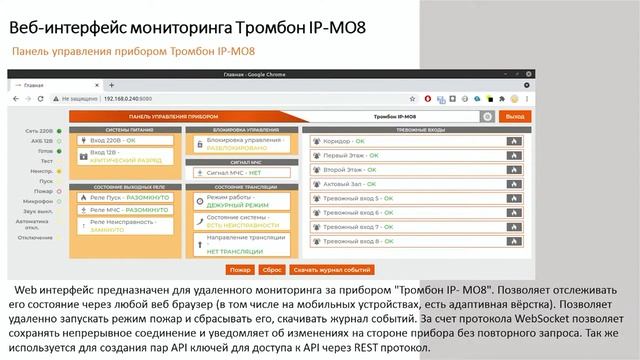Close the Главная browser tab
Image resolution: width=640 pixels, height=360 pixels.
pos(97,85)
